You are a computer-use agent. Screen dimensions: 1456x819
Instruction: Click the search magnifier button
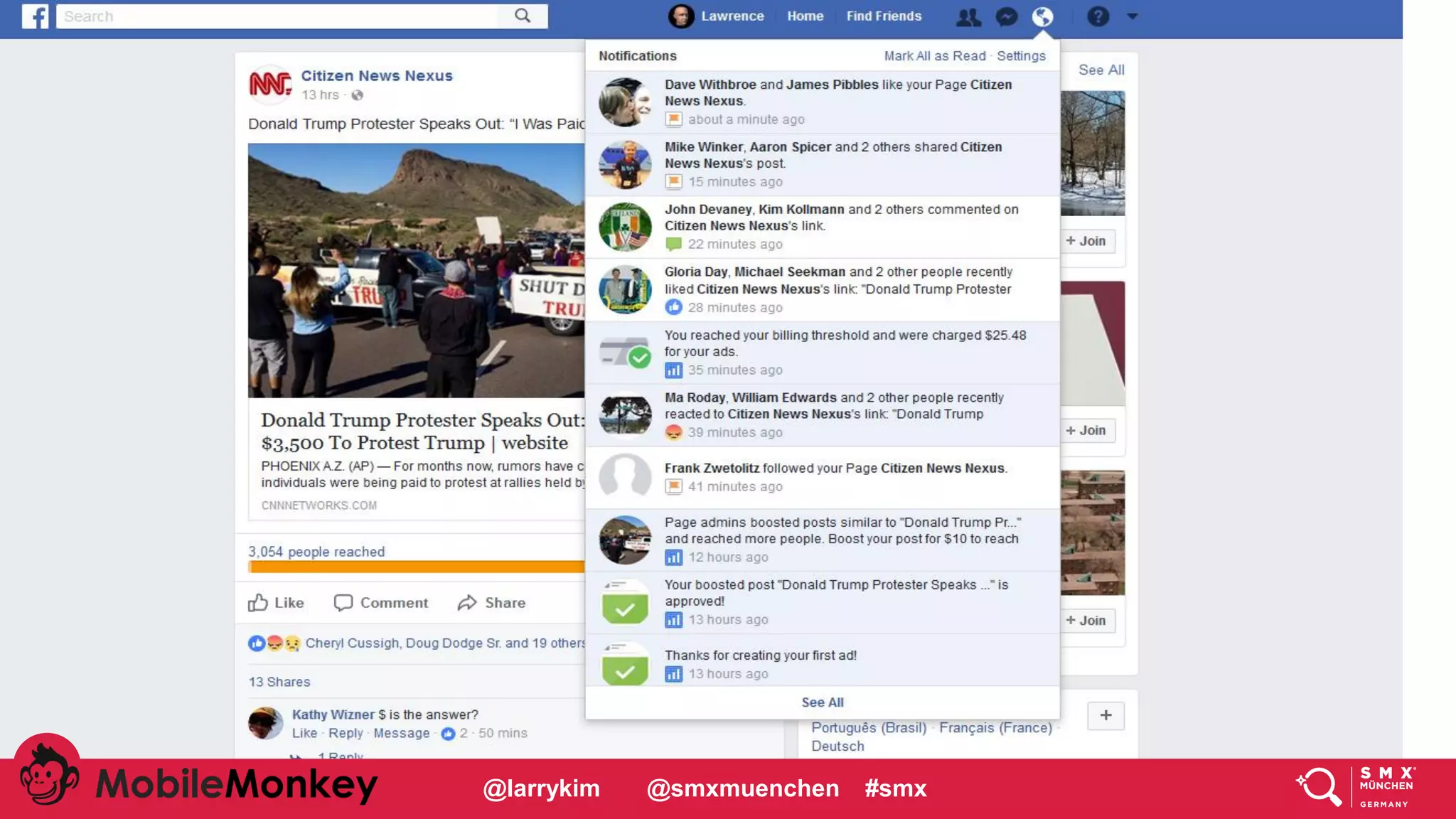pyautogui.click(x=523, y=16)
